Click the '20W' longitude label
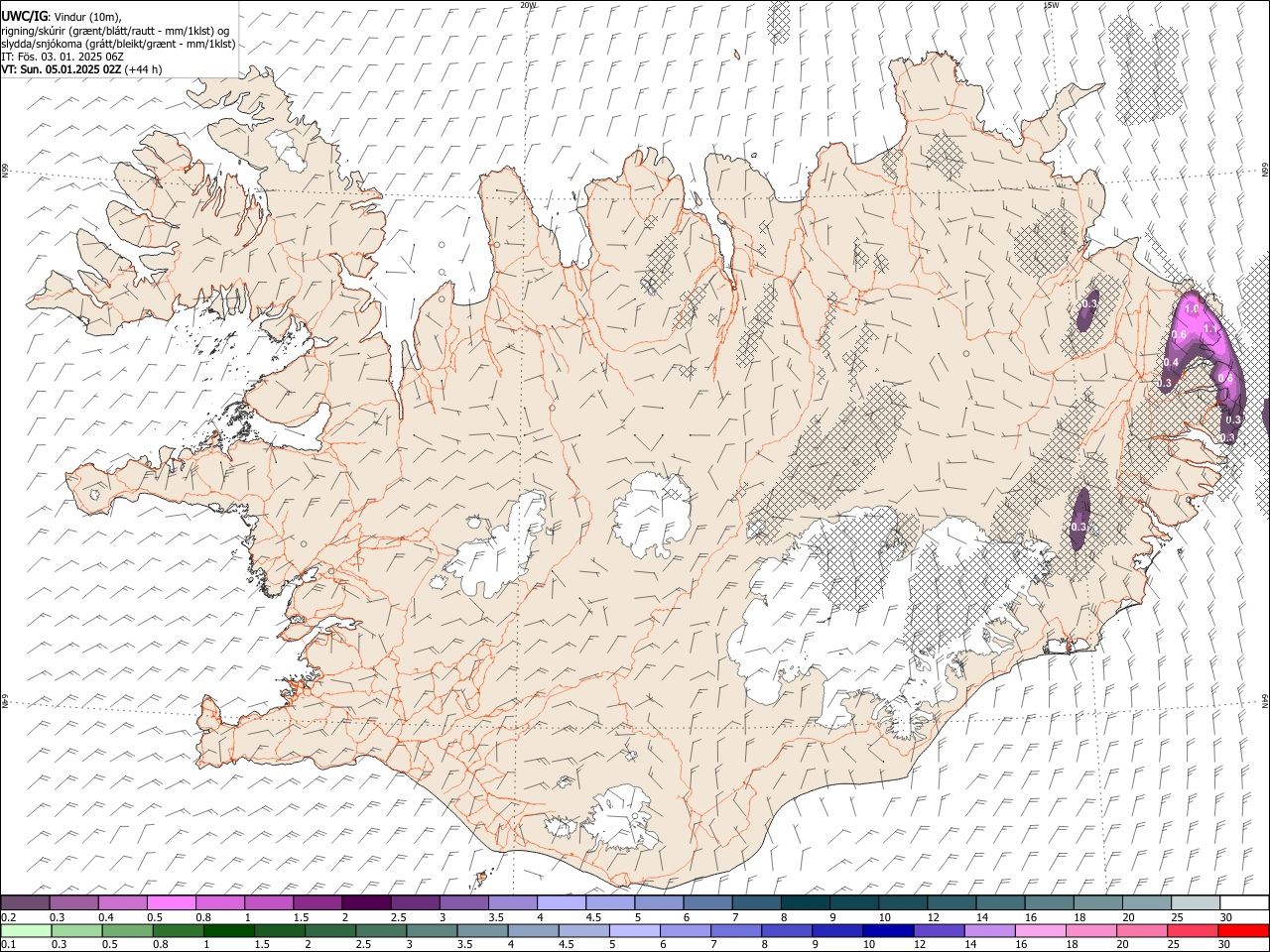Image resolution: width=1270 pixels, height=952 pixels. tap(529, 5)
